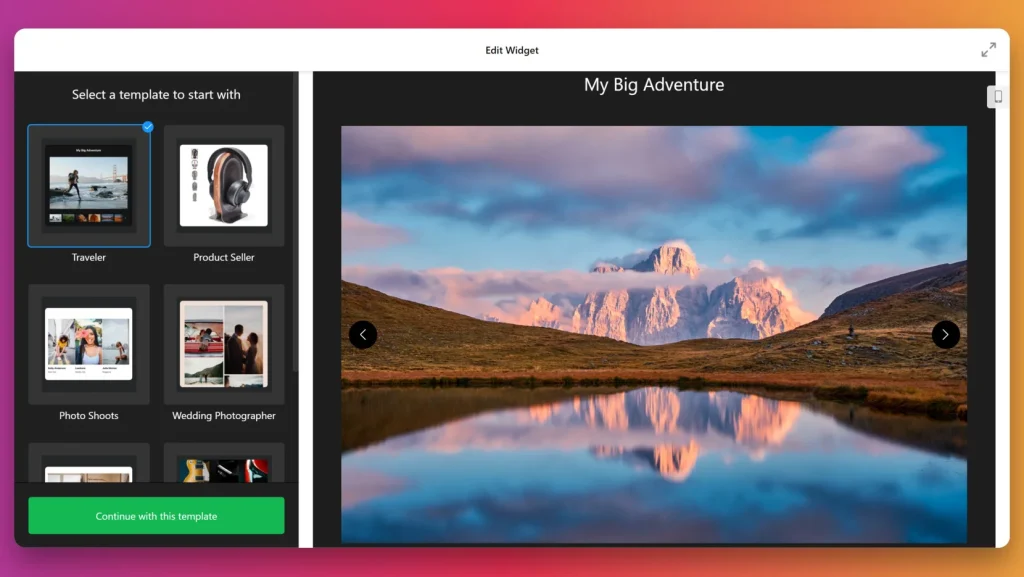Click the blue checkmark on Traveler template
This screenshot has height=577, width=1024.
point(148,127)
